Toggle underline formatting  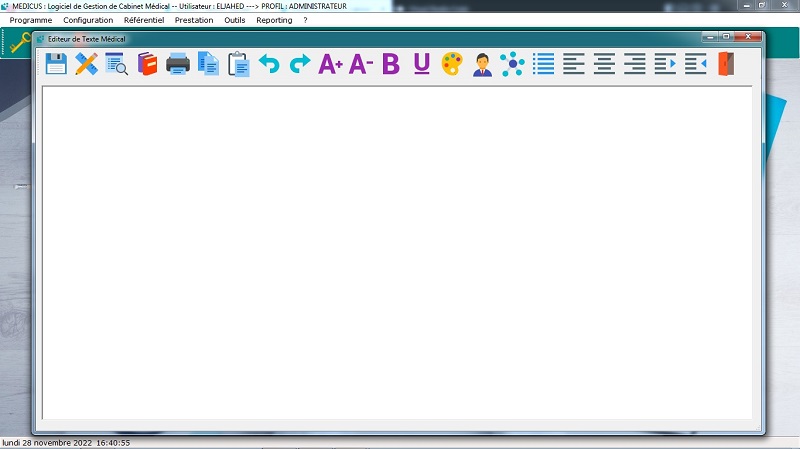[421, 64]
